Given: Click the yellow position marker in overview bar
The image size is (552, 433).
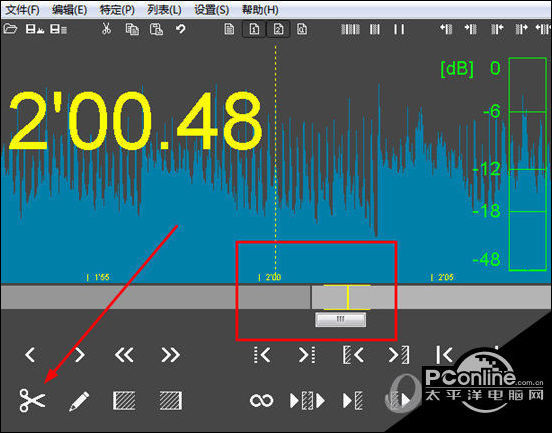Looking at the screenshot, I should point(348,297).
